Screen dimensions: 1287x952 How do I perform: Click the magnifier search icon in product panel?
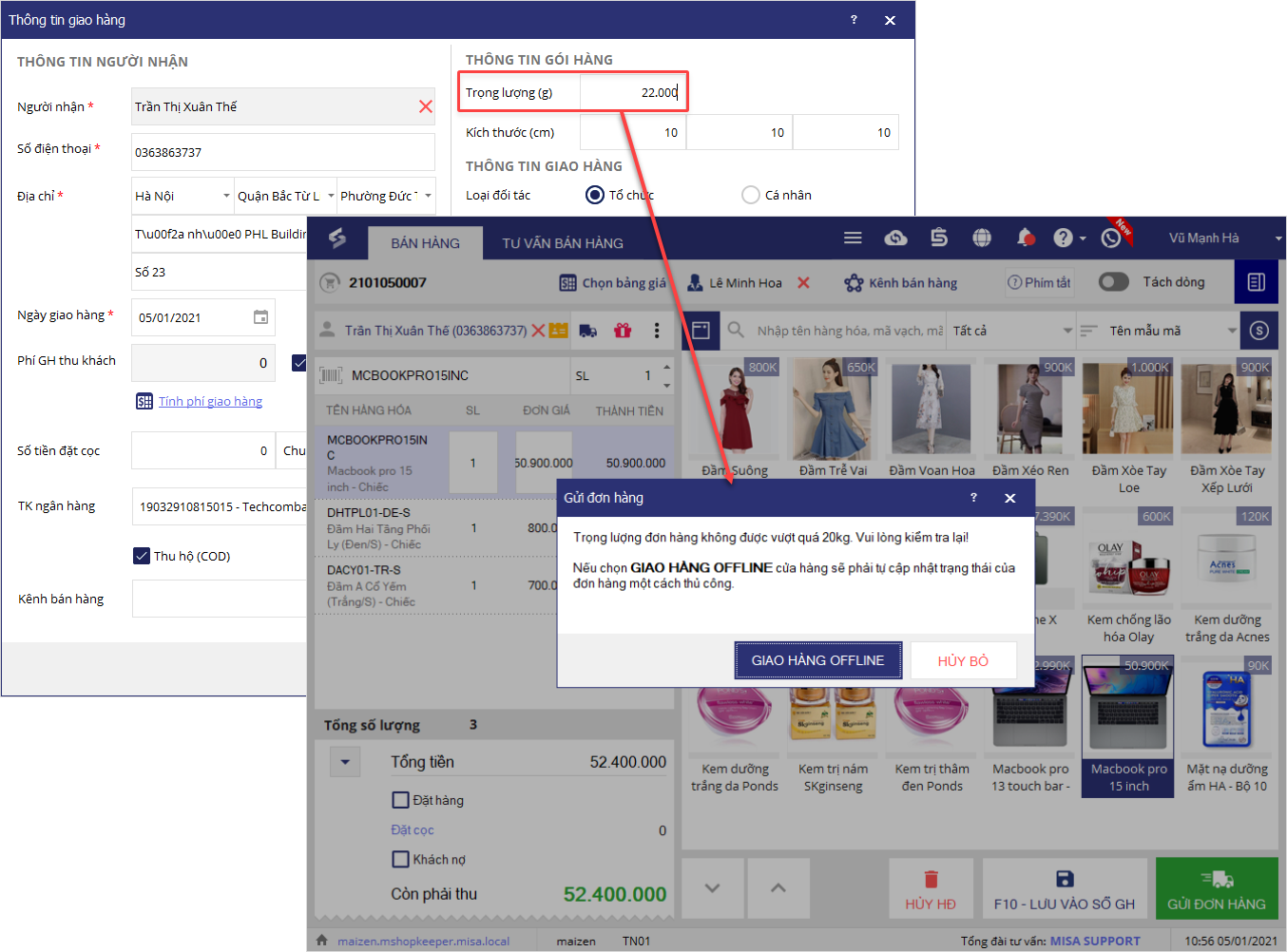click(736, 331)
